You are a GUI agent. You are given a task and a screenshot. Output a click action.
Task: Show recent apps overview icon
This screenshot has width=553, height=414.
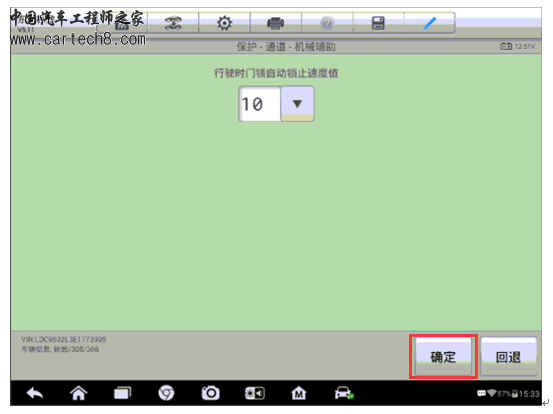point(122,393)
